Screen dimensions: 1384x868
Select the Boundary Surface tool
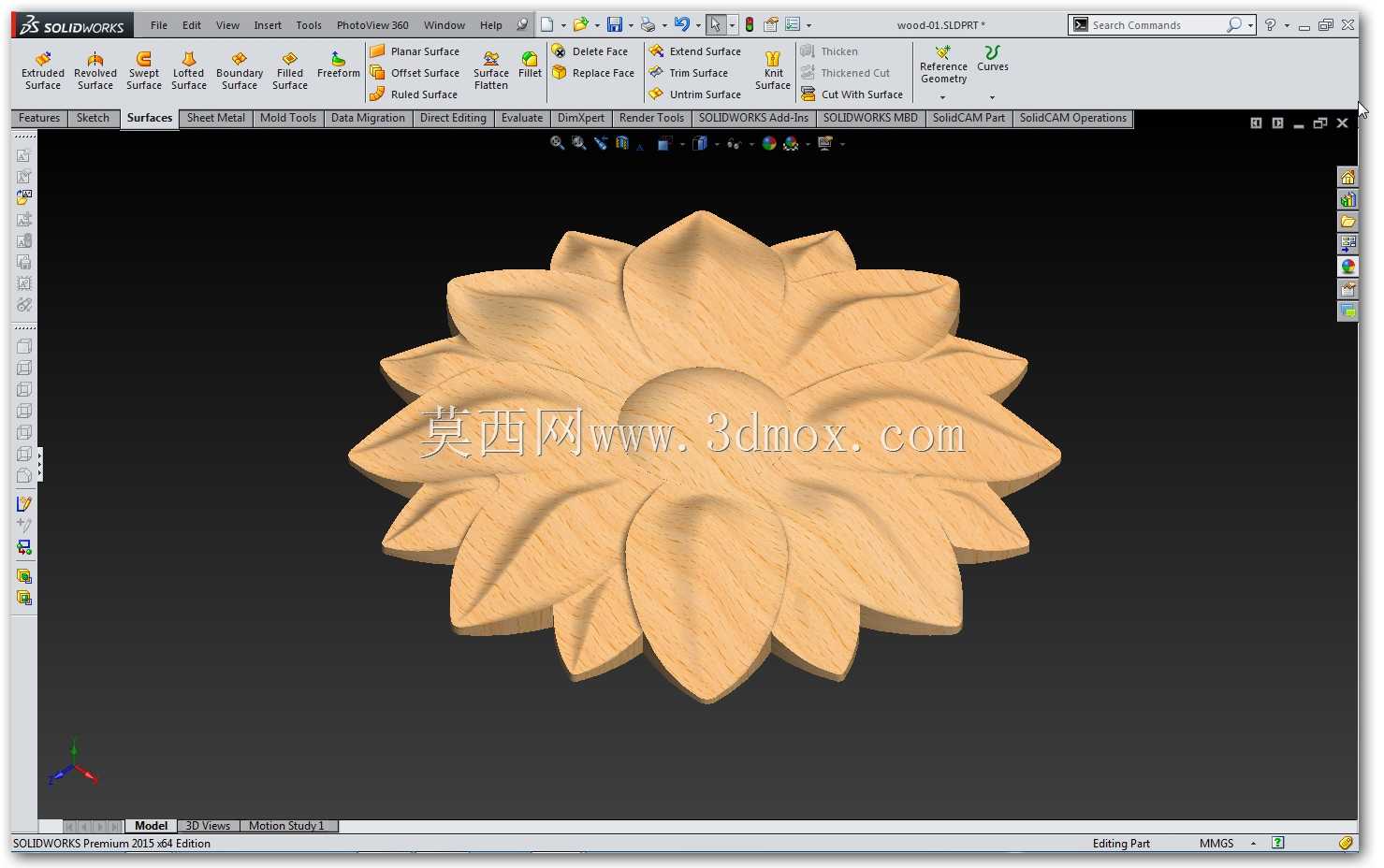click(x=240, y=71)
